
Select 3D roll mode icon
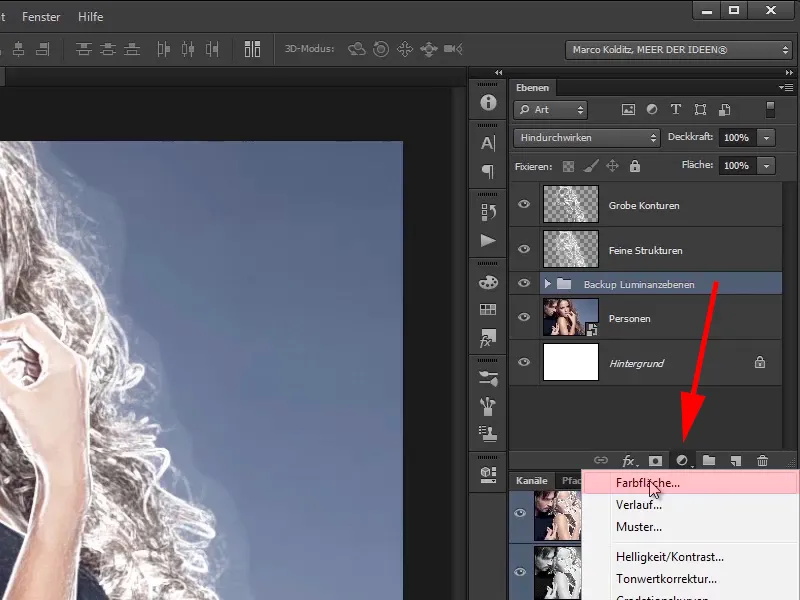pos(381,49)
